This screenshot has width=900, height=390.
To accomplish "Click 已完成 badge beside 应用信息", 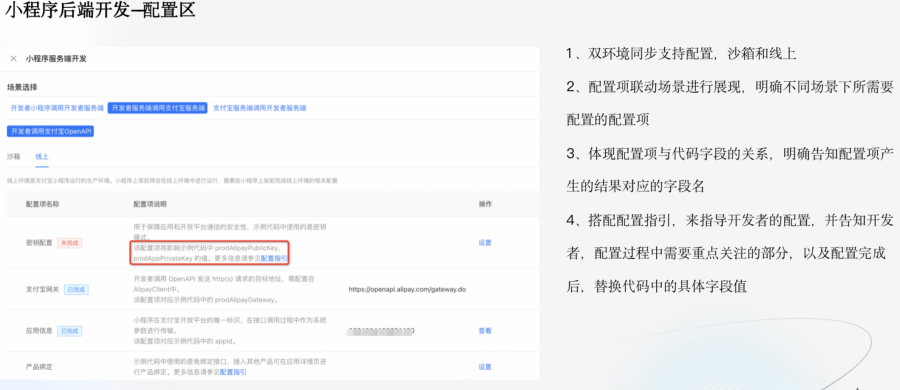I will coord(69,331).
